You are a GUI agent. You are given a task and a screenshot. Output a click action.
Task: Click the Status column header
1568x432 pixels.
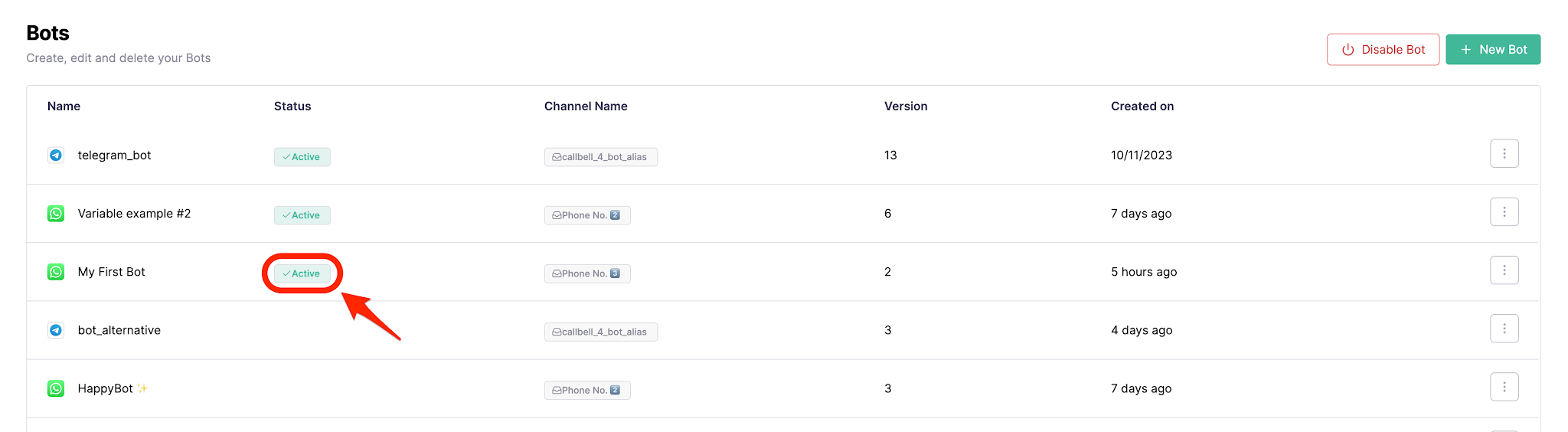click(292, 106)
